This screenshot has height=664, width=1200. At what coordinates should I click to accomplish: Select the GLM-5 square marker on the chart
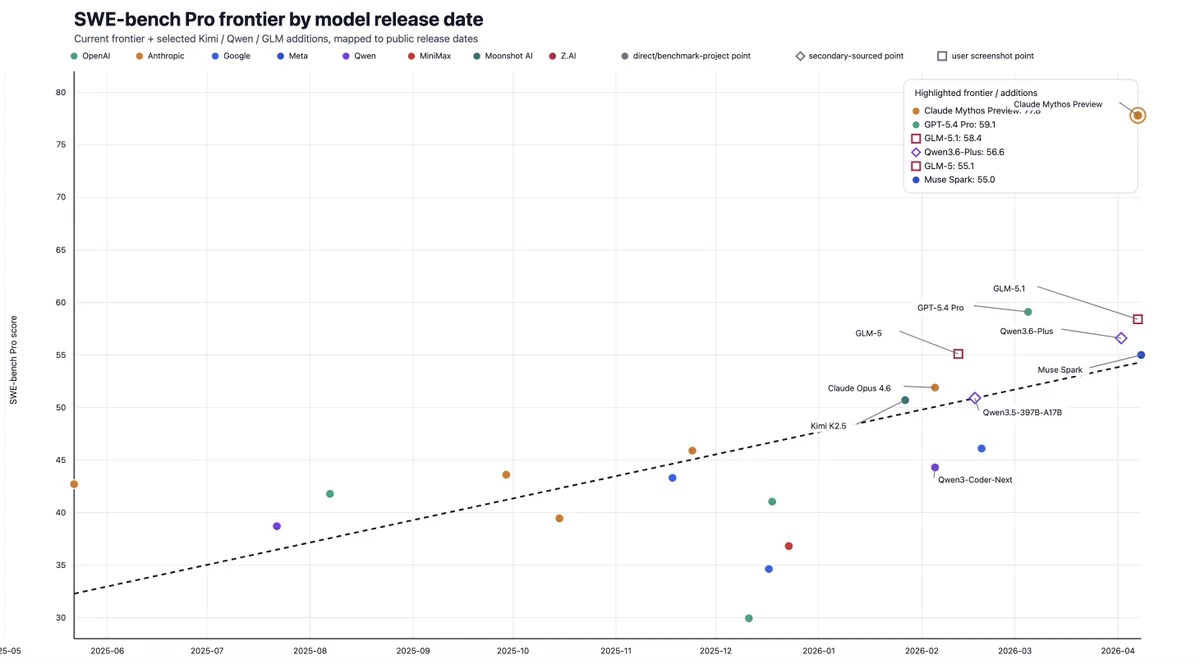tap(958, 354)
